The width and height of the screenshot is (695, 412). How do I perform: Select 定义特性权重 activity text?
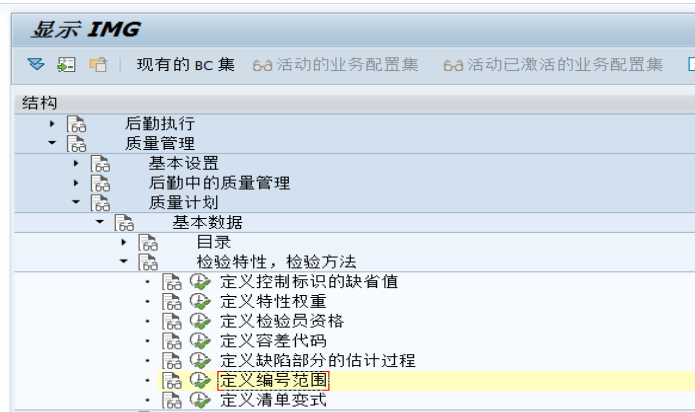pos(273,301)
